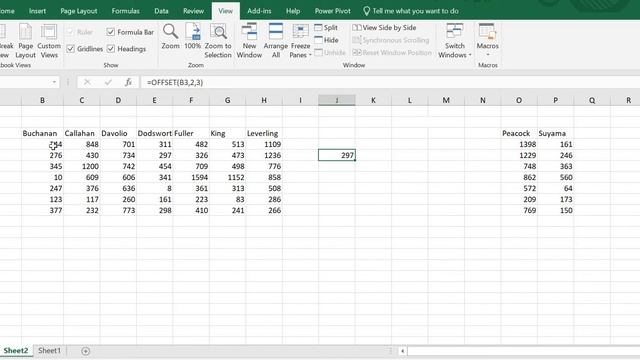Viewport: 640px width, 360px height.
Task: Add a new sheet with plus icon
Action: (x=85, y=351)
